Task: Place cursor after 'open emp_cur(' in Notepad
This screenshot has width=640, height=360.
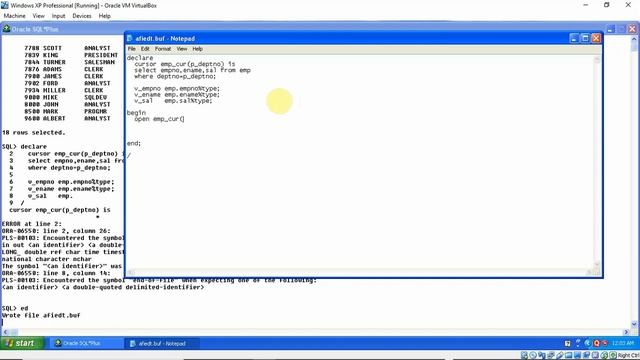Action: [184, 119]
